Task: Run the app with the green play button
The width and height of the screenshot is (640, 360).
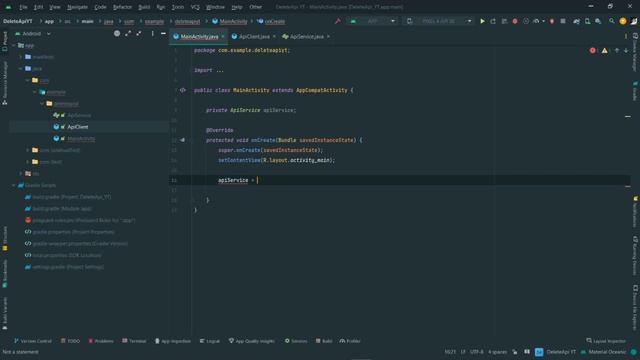Action: (x=482, y=21)
